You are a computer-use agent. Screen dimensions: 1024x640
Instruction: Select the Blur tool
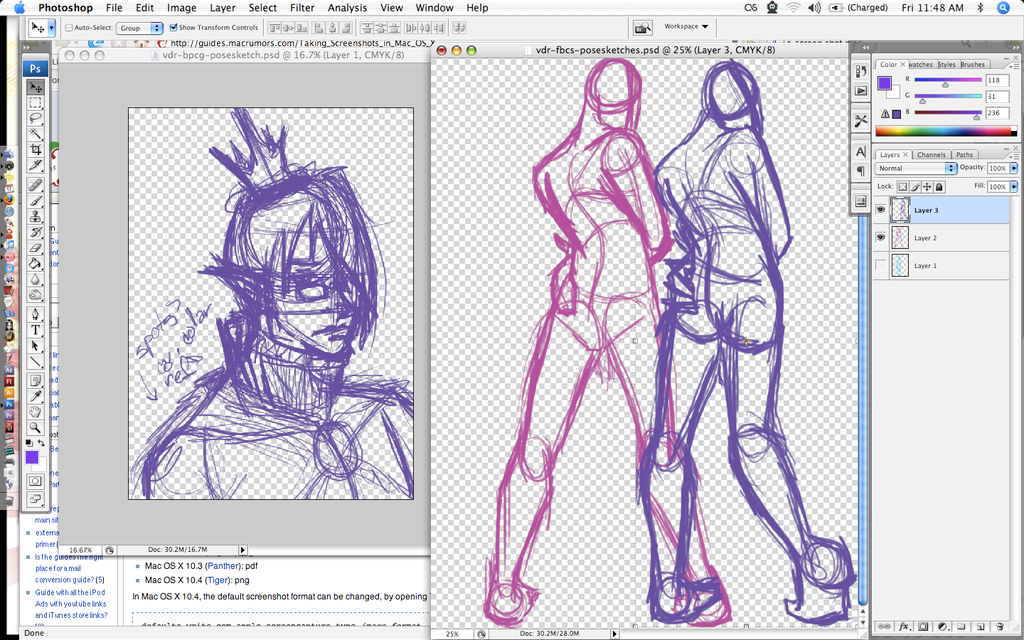35,280
